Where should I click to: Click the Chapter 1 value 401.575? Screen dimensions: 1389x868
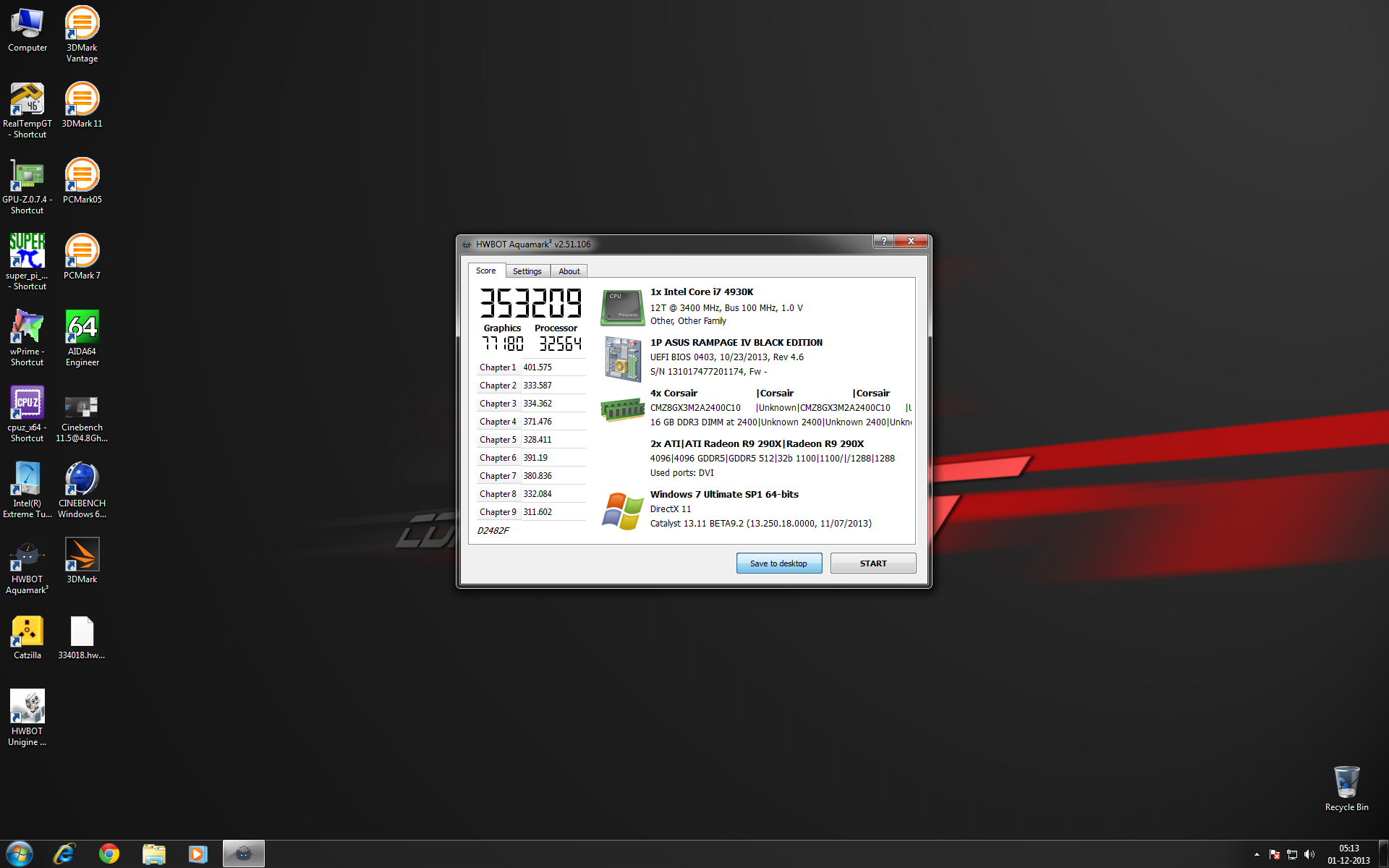click(x=538, y=367)
